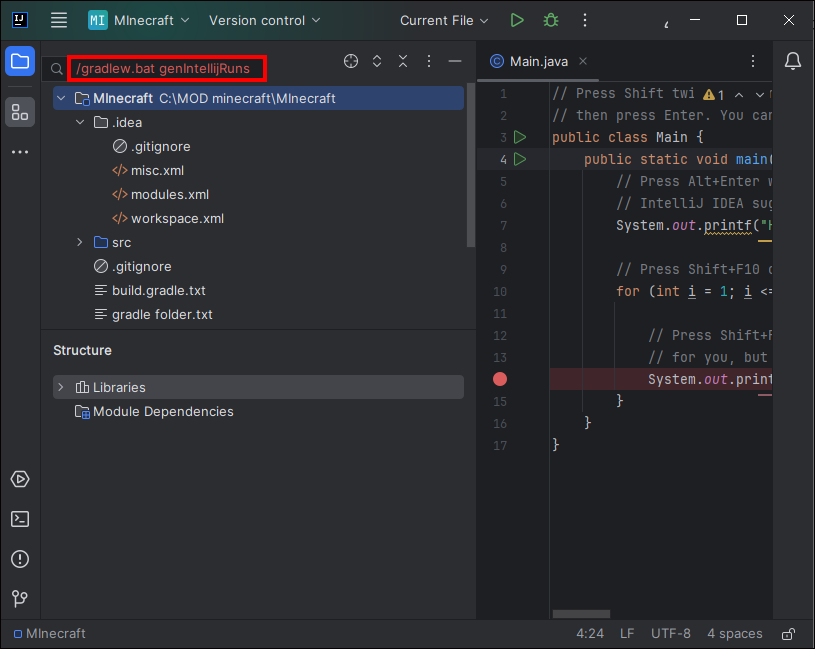This screenshot has height=649, width=815.
Task: Open the Terminal tool window
Action: pyautogui.click(x=20, y=519)
